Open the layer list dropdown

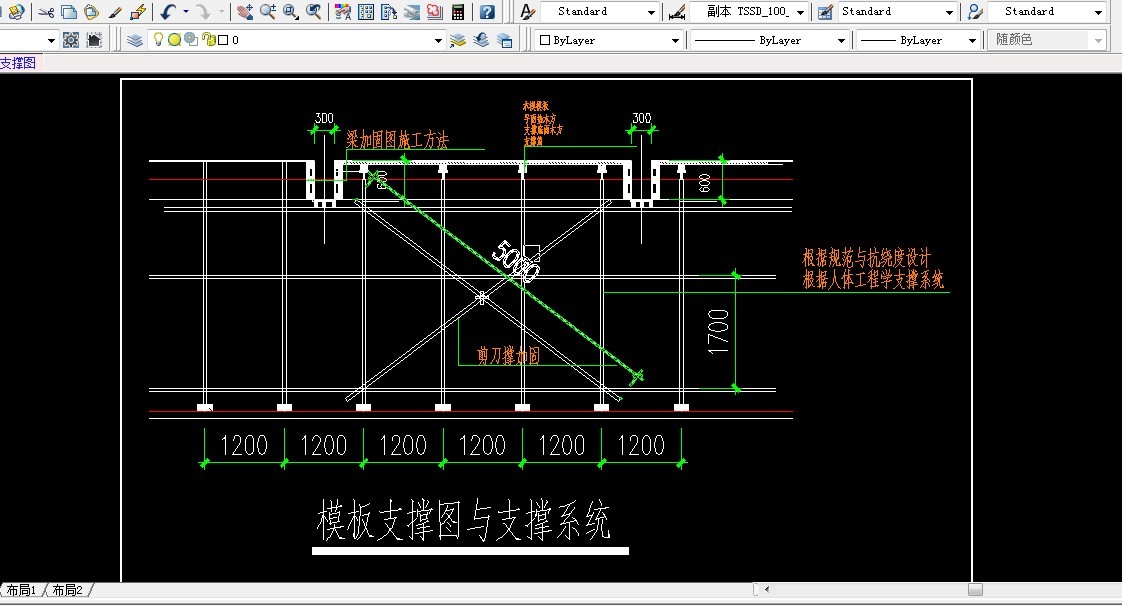point(439,41)
